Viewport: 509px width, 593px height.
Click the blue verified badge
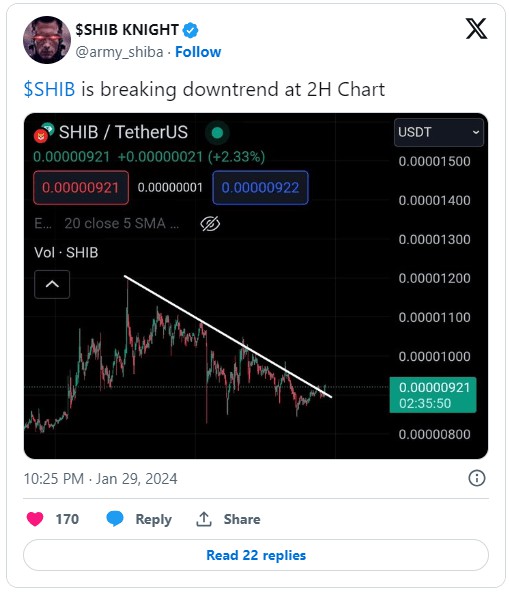(x=190, y=30)
